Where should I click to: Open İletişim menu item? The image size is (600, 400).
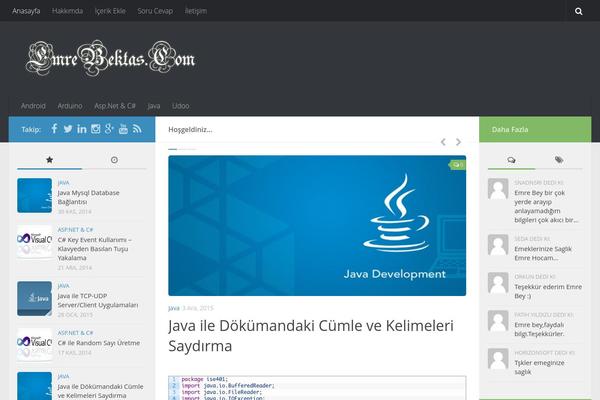tap(196, 11)
